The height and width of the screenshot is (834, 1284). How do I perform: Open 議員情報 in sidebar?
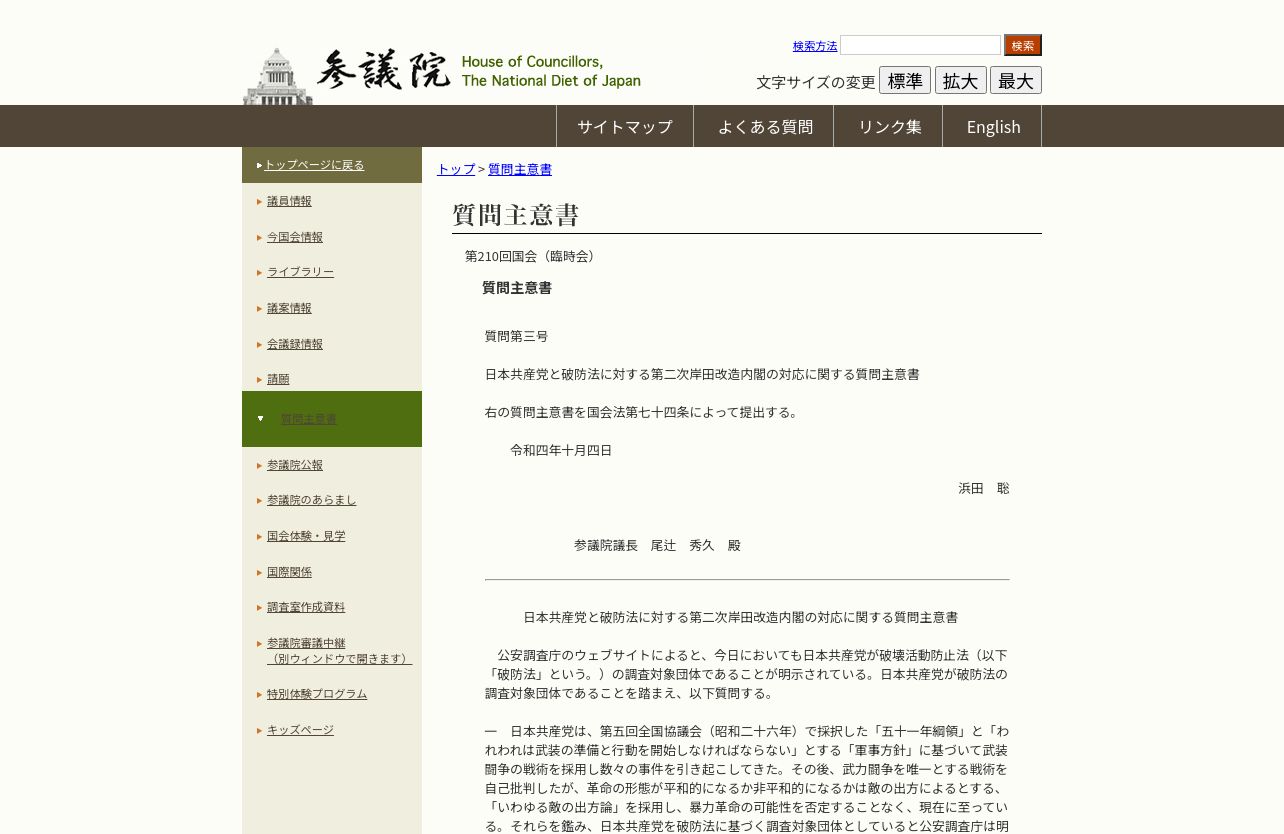click(289, 201)
